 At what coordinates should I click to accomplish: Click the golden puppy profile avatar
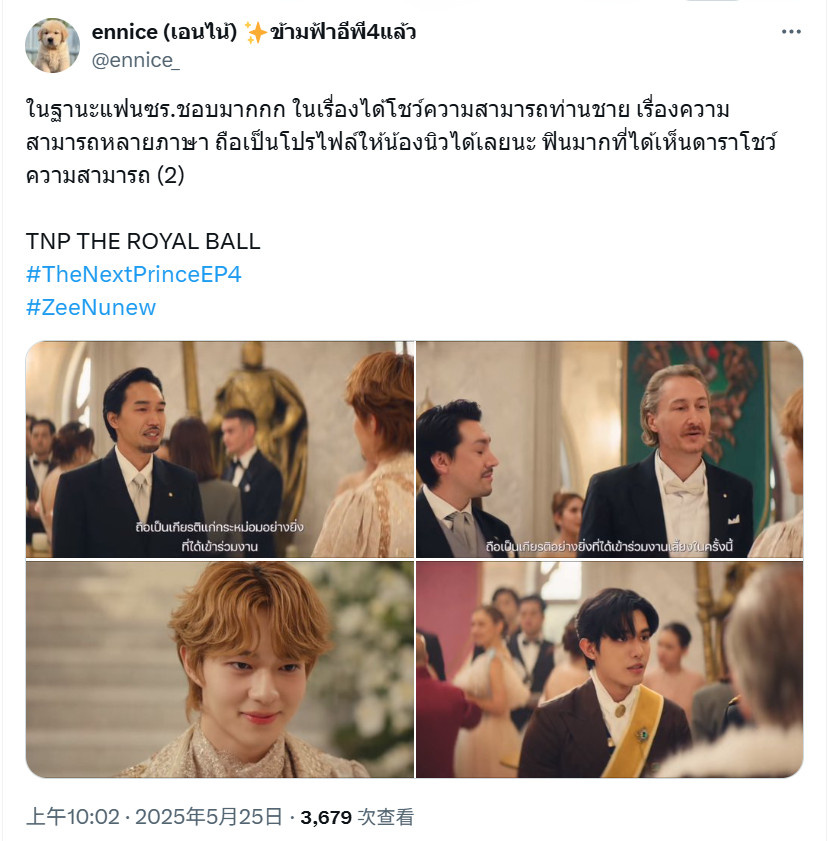53,46
